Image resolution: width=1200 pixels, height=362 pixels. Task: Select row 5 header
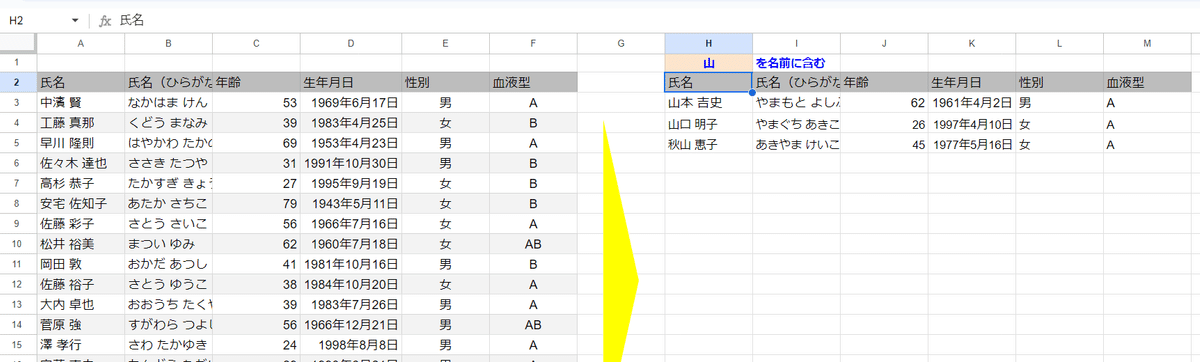pos(18,143)
